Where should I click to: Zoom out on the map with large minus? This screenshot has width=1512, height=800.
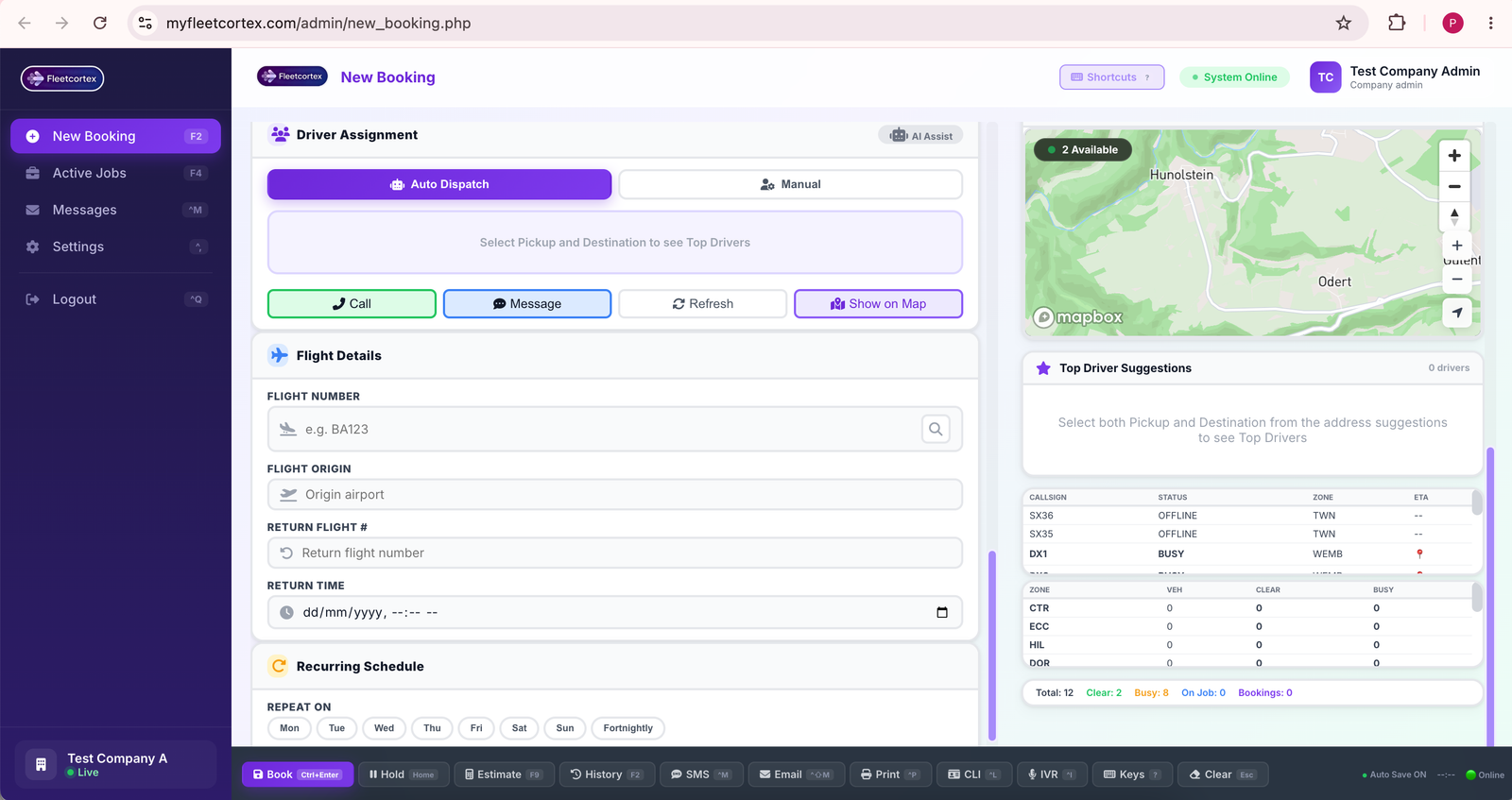(1454, 186)
